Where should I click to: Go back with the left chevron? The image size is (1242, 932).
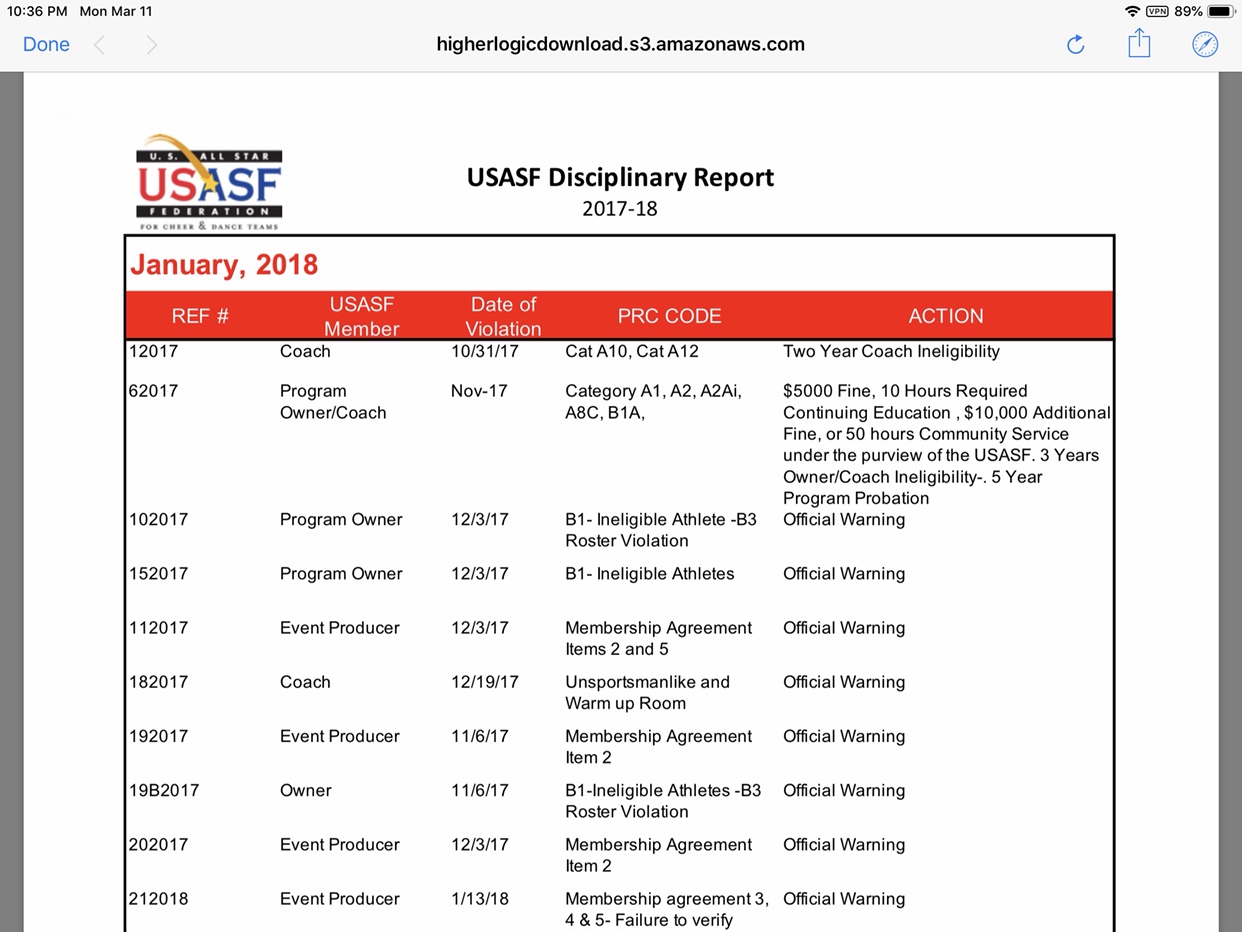[99, 45]
